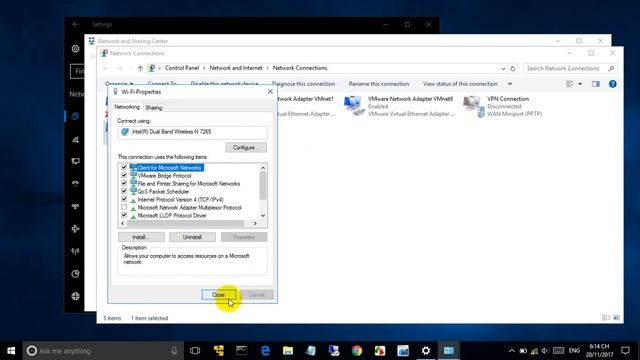Screen dimensions: 640x360
Task: Switch to the Sharing tab
Action: click(x=154, y=108)
